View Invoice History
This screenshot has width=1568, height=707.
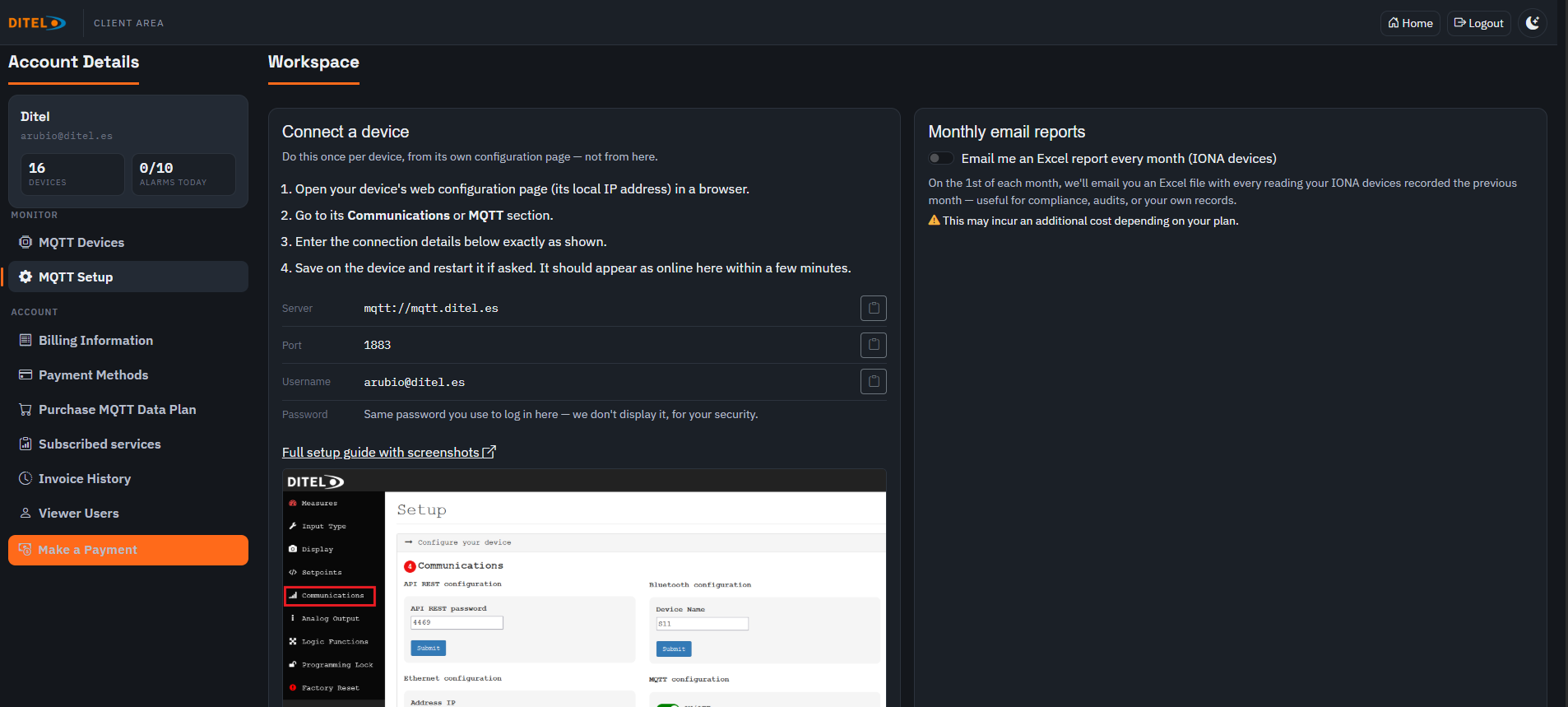128,478
